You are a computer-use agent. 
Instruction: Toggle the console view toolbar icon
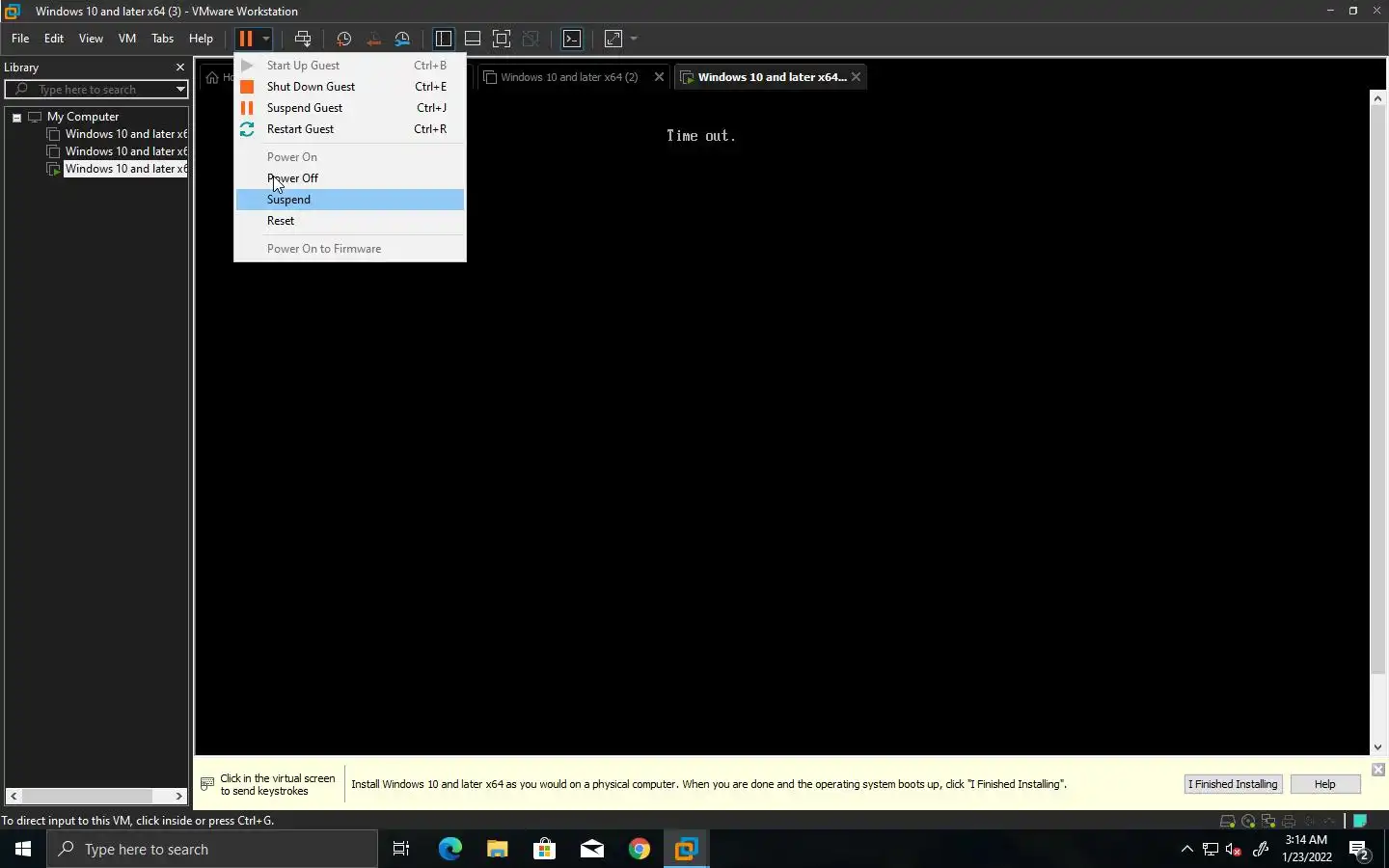[572, 39]
